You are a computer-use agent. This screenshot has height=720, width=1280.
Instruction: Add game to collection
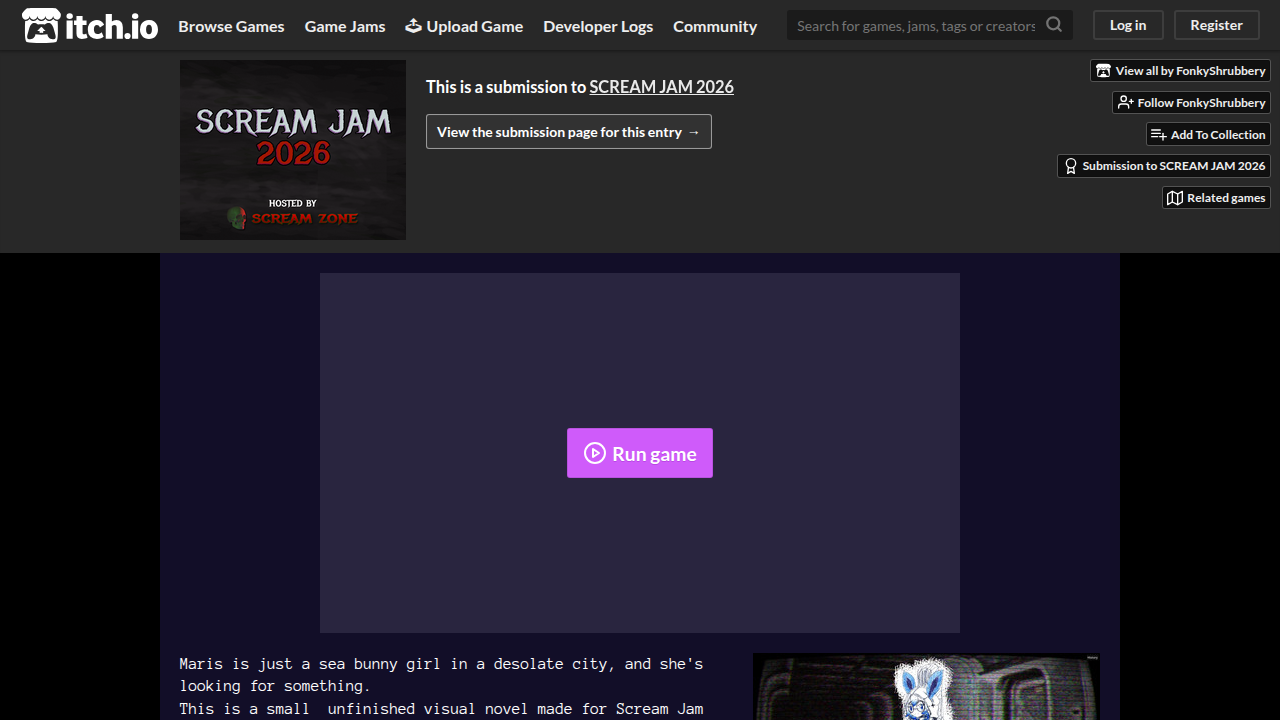1208,135
